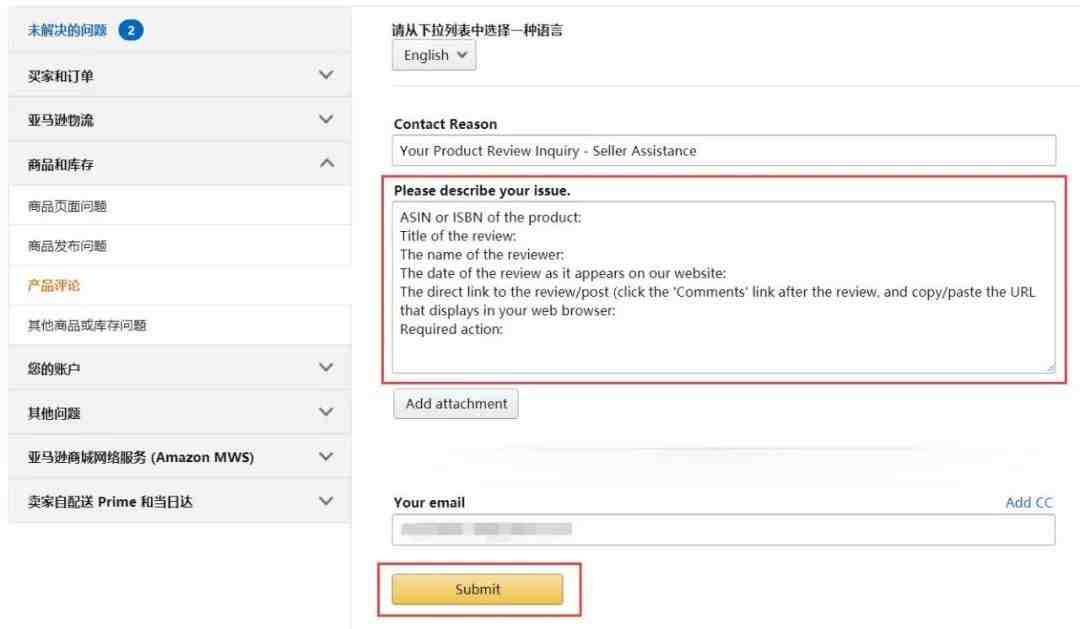This screenshot has width=1080, height=629.
Task: Select 商品发布问题 in the sidebar
Action: pos(67,246)
